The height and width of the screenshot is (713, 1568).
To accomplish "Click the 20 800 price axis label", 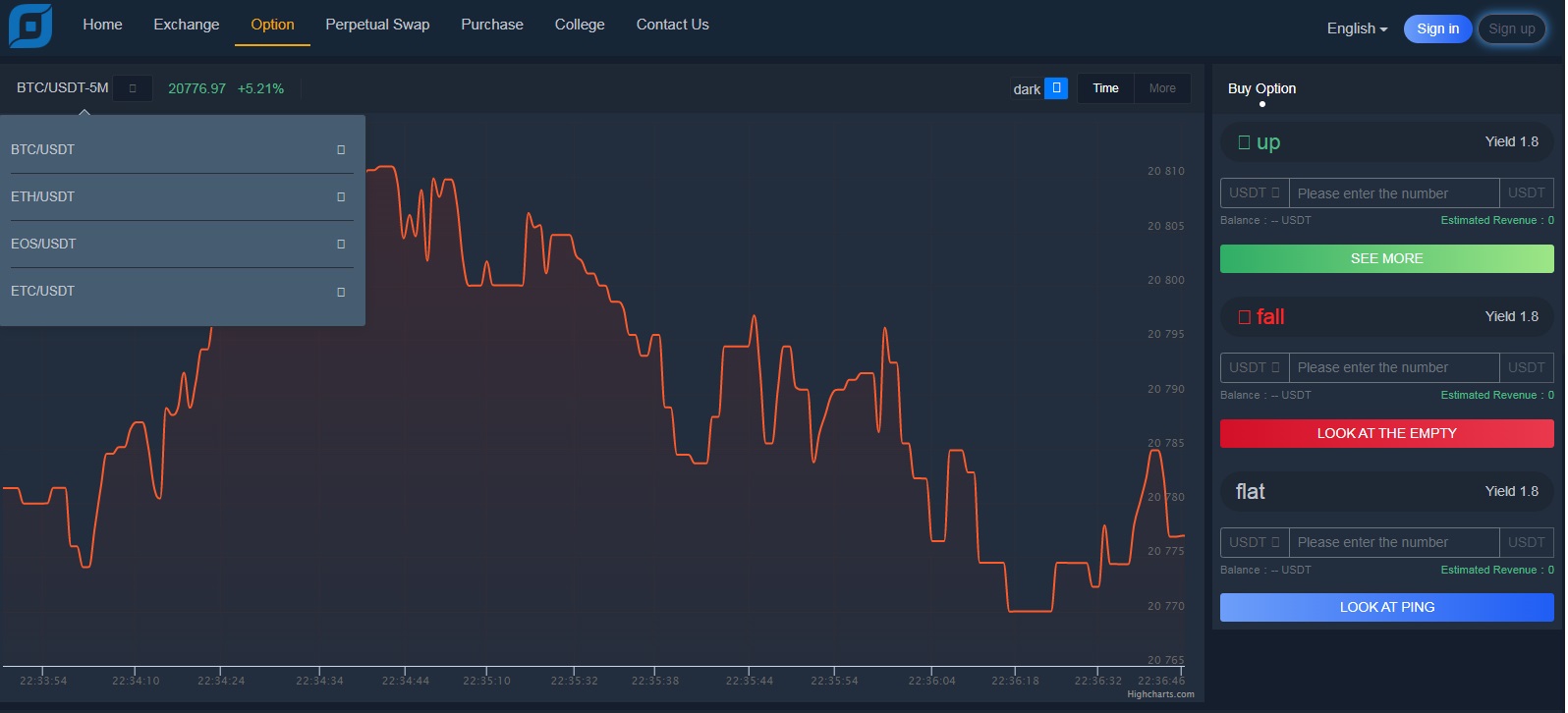I will point(1166,280).
